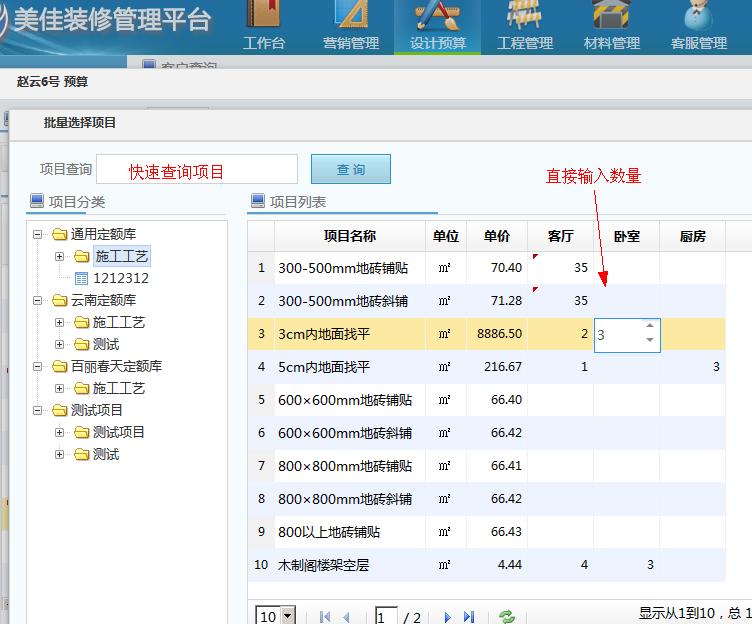Expand 施工工艺 under 百丽春天定额库
The image size is (752, 624).
click(59, 388)
